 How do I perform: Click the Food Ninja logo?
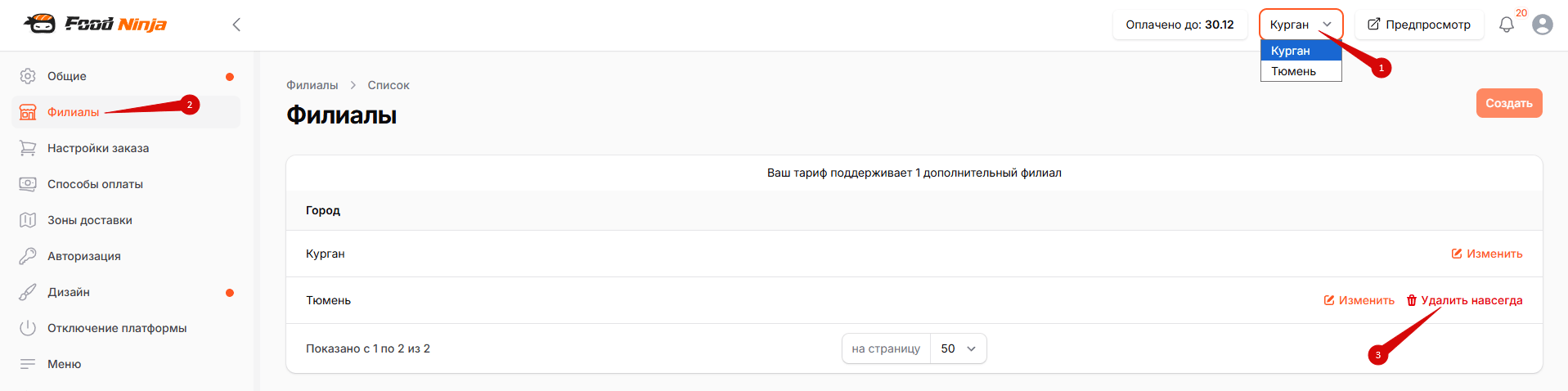point(95,24)
